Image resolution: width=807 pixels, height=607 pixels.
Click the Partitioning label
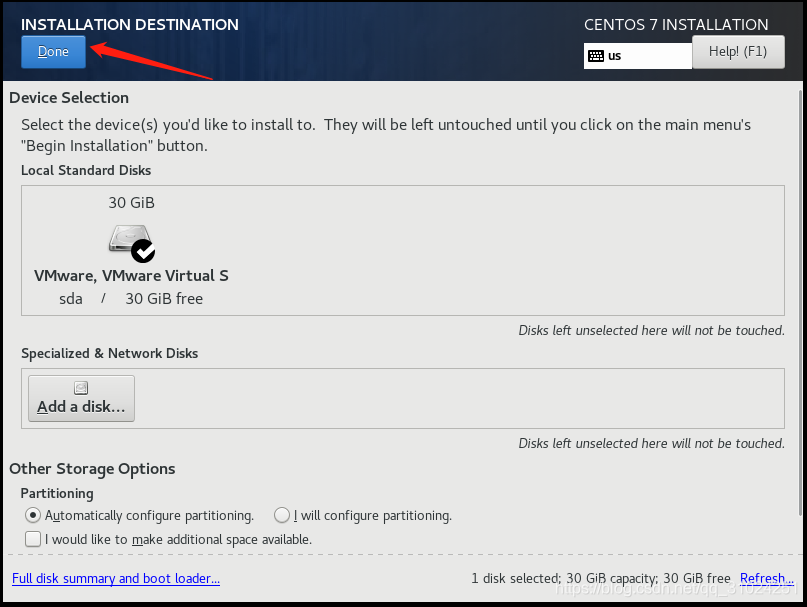pyautogui.click(x=57, y=494)
